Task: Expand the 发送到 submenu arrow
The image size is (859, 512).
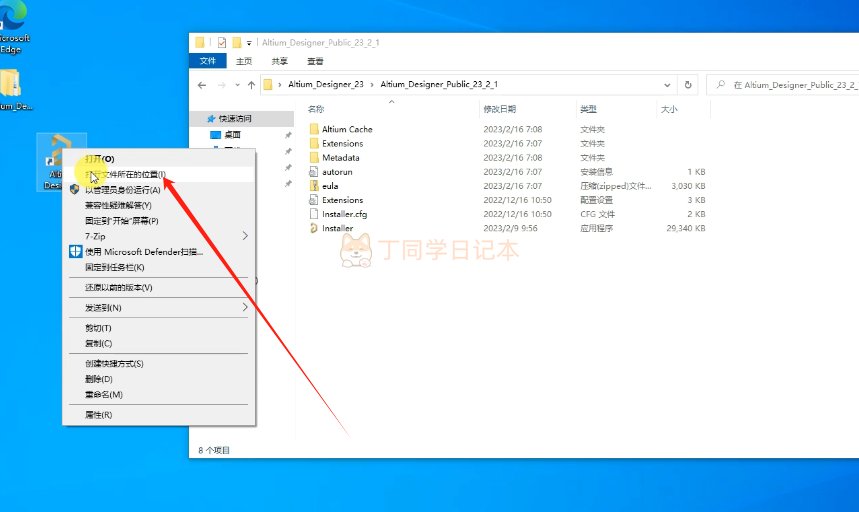Action: click(x=245, y=307)
